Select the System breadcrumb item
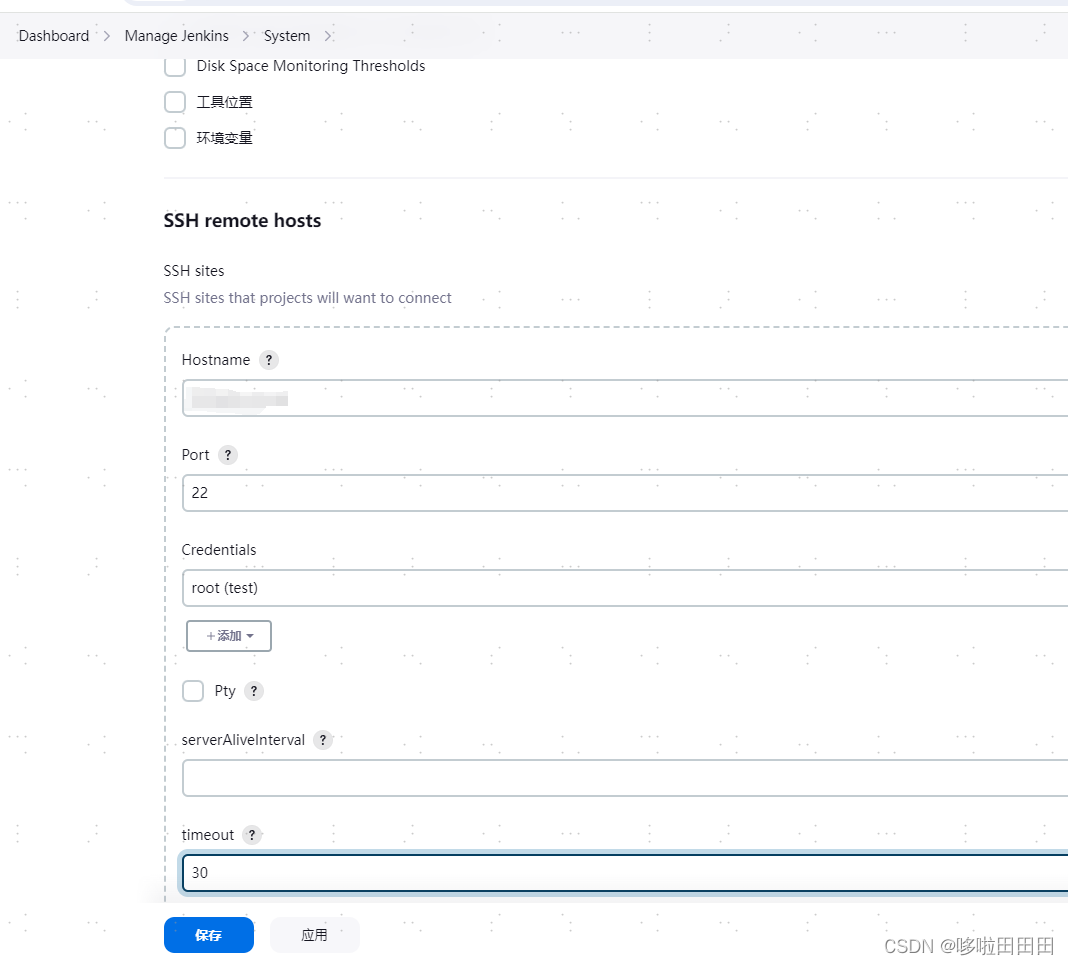Image resolution: width=1068 pixels, height=965 pixels. [x=287, y=36]
